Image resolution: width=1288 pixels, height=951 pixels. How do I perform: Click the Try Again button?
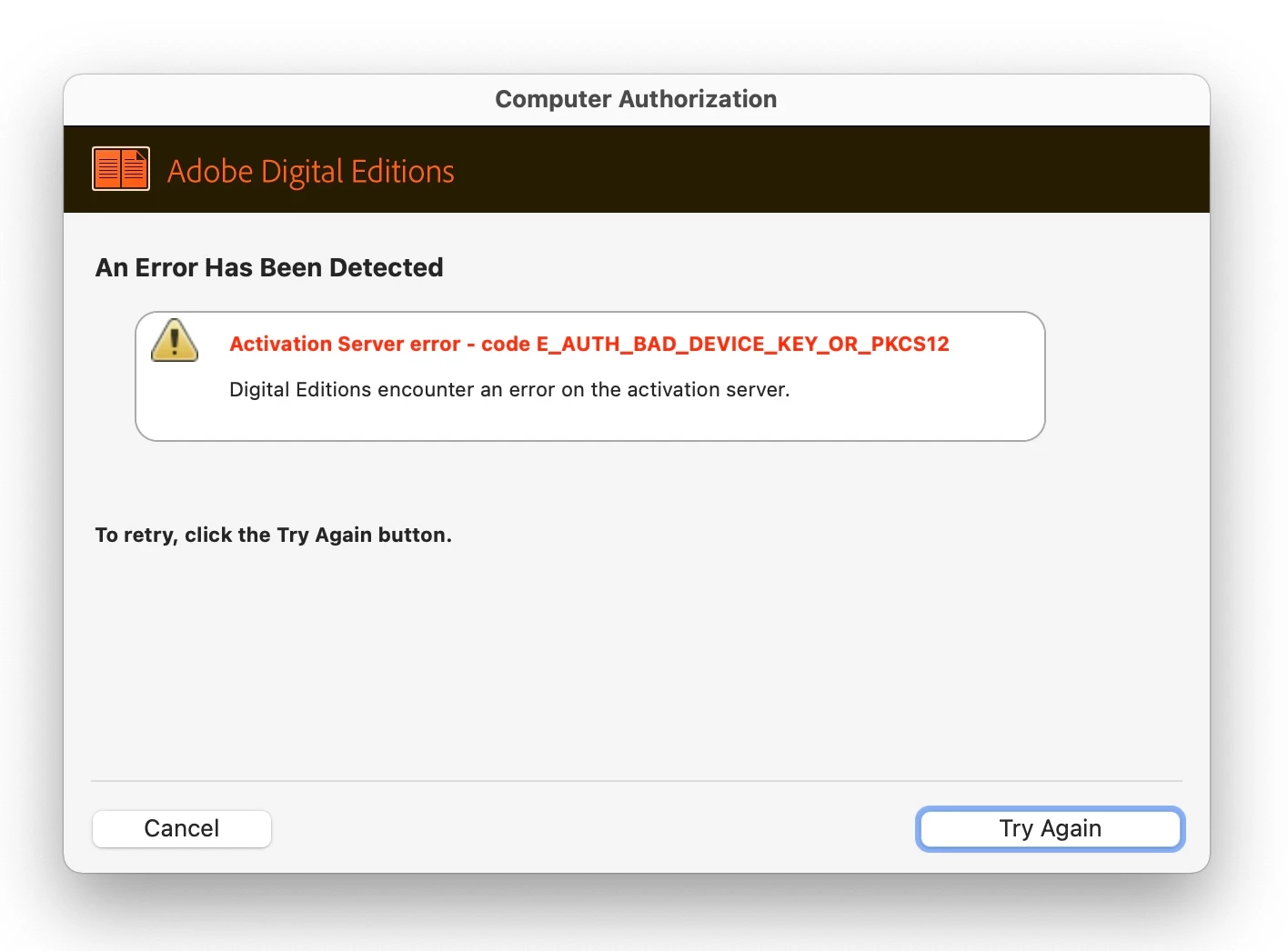(x=1050, y=828)
